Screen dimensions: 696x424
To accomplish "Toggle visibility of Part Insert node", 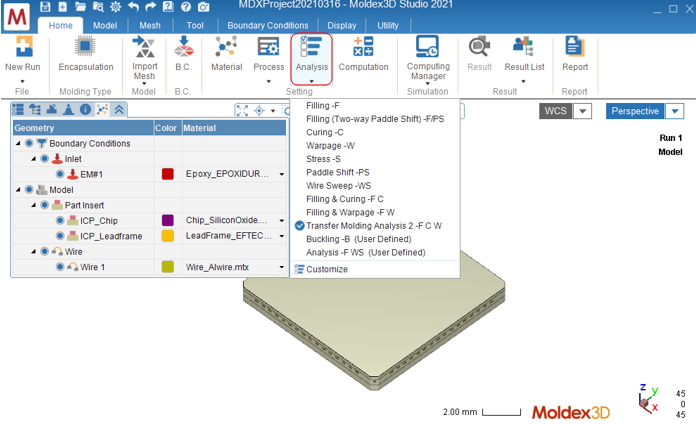I will point(44,205).
